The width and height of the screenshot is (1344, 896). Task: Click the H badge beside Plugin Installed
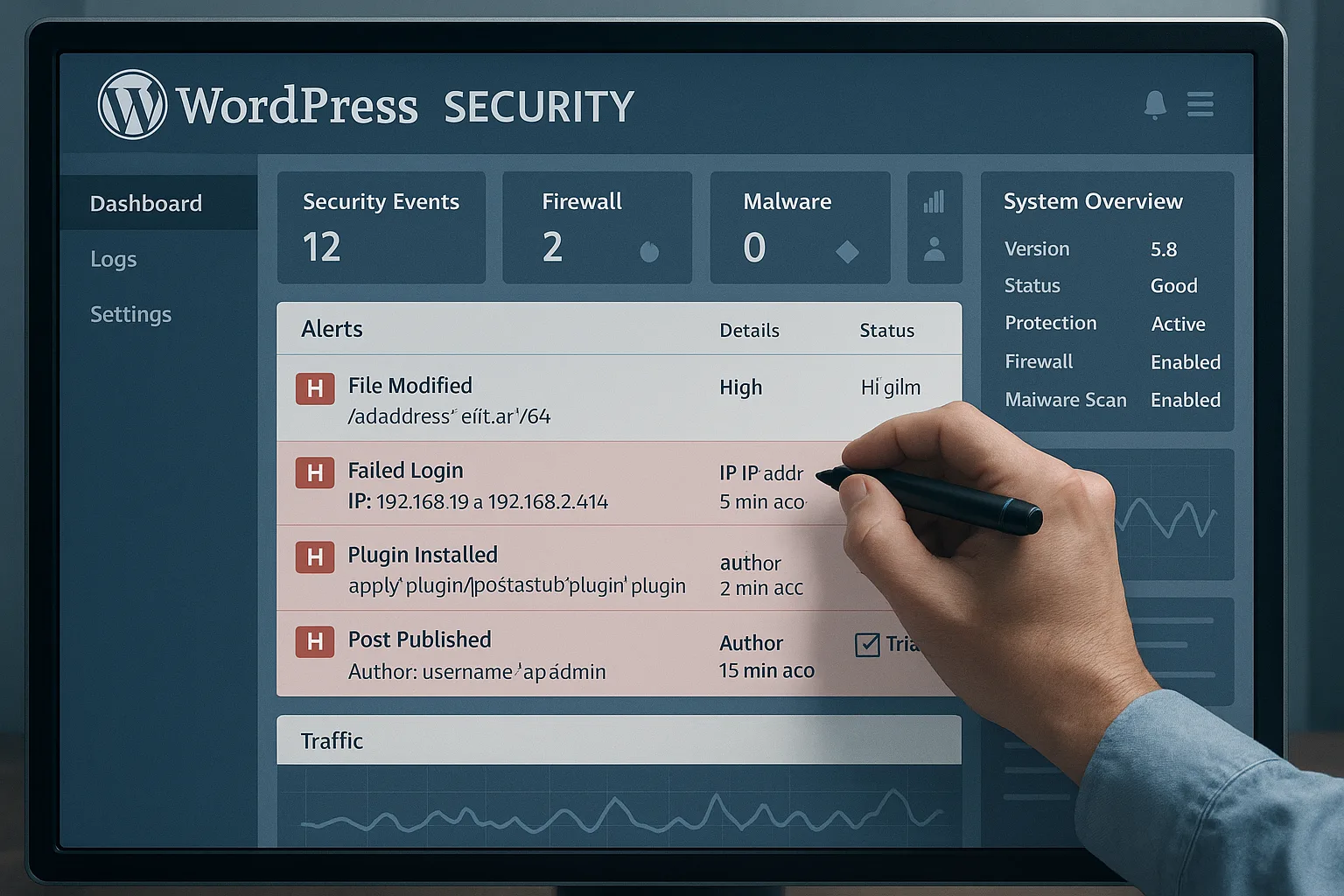[315, 557]
